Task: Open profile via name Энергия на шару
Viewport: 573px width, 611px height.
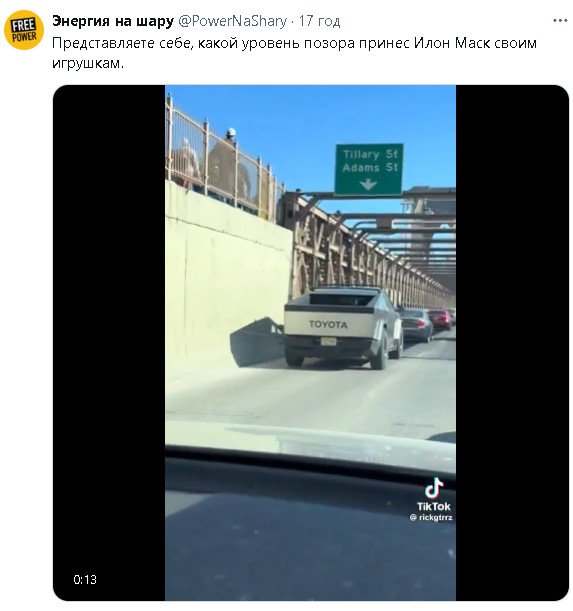Action: tap(113, 21)
